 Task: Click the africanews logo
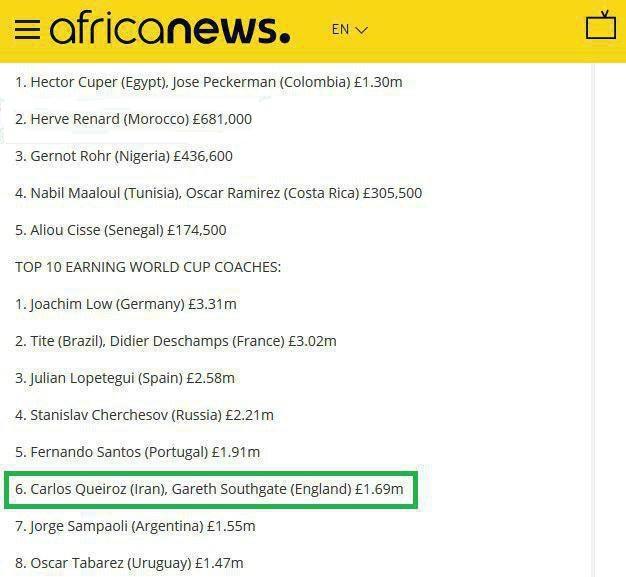[x=170, y=29]
